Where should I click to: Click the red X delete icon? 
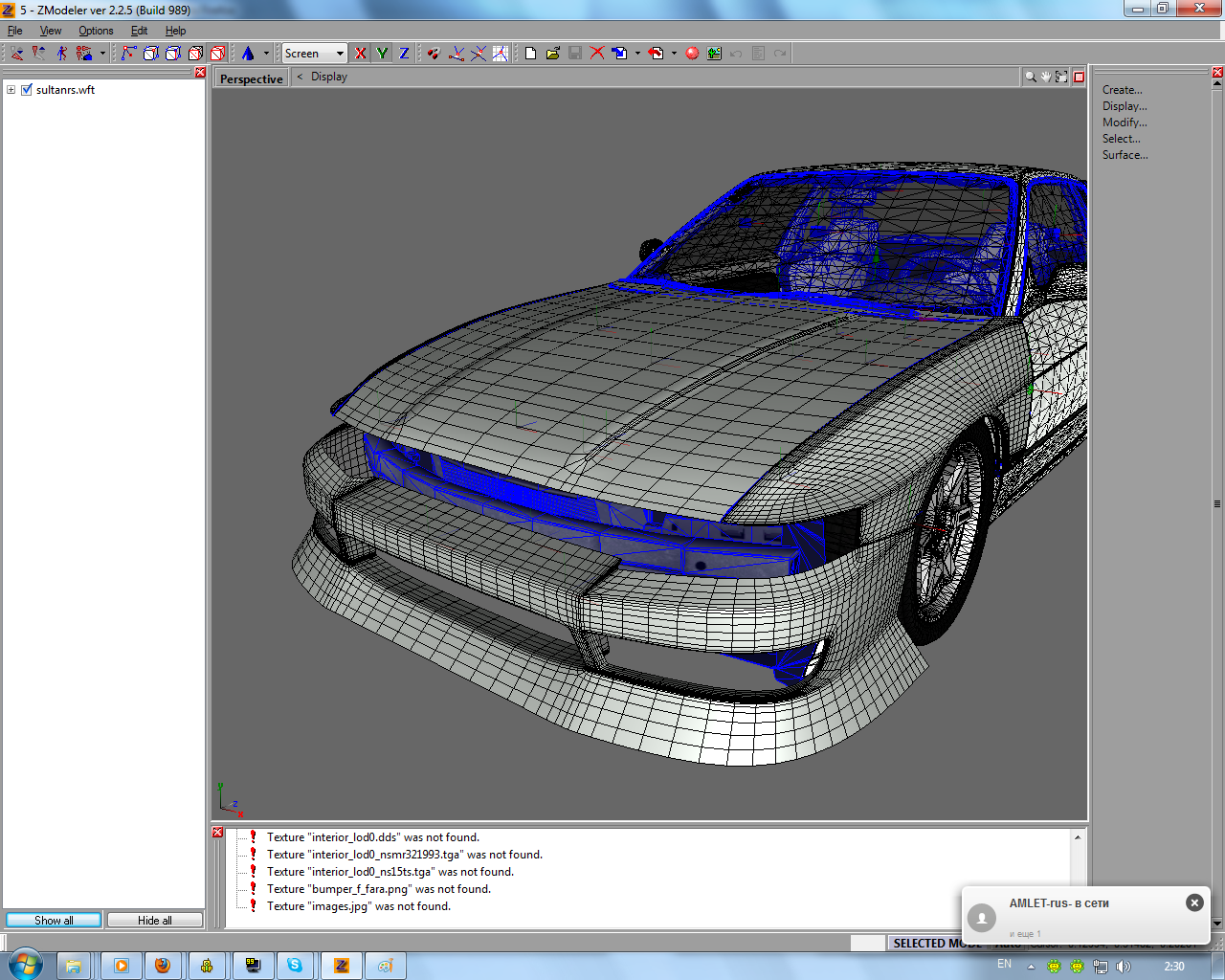click(597, 54)
